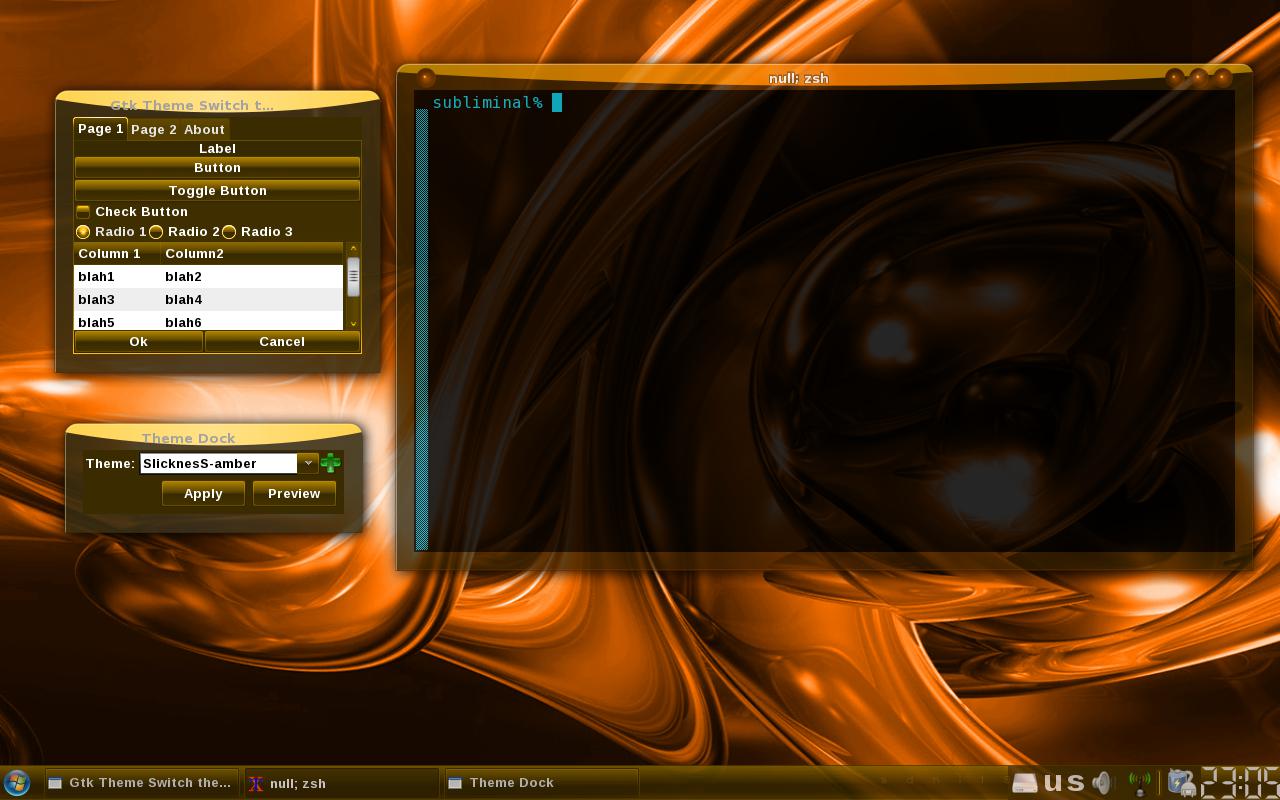
Task: Click the Cancel button
Action: click(x=282, y=342)
